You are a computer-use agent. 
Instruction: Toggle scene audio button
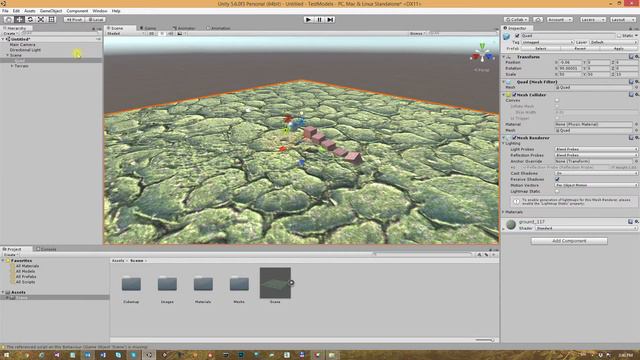point(171,33)
